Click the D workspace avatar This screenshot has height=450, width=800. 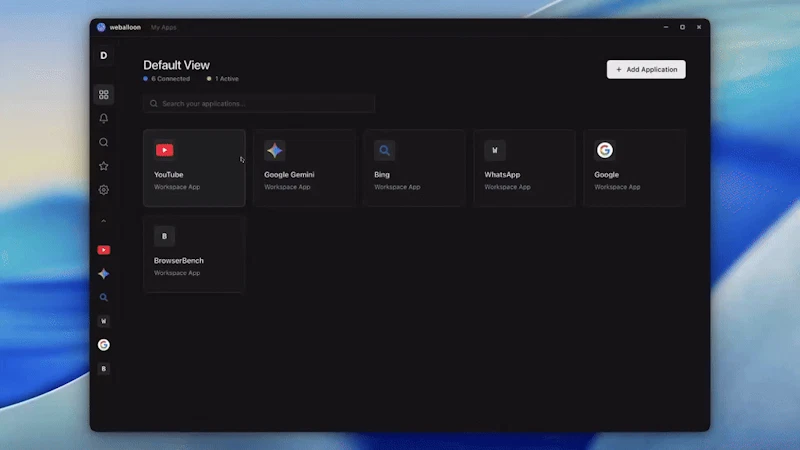(104, 55)
